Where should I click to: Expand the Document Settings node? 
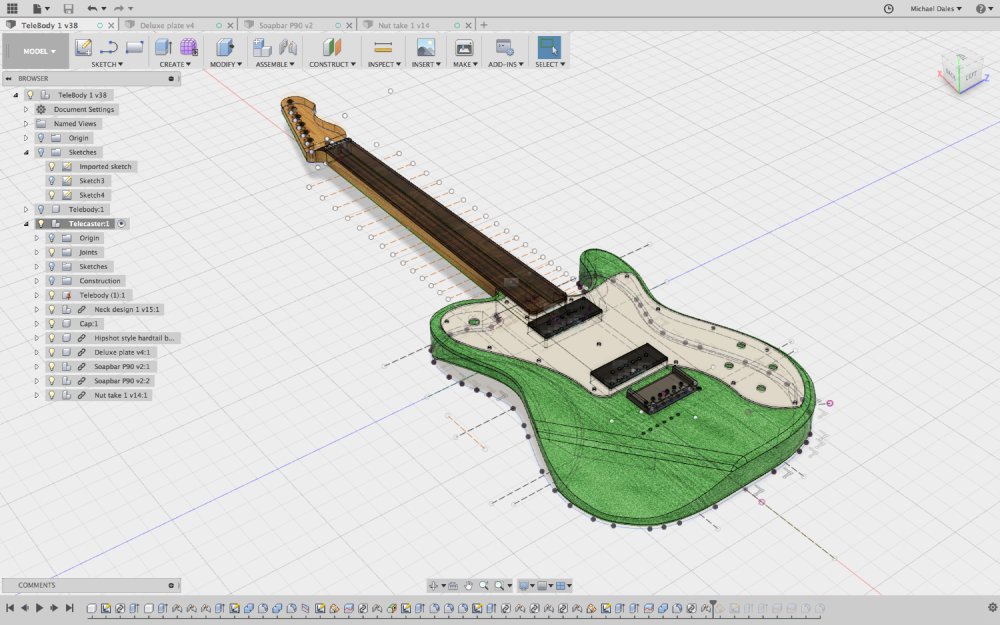pyautogui.click(x=26, y=109)
